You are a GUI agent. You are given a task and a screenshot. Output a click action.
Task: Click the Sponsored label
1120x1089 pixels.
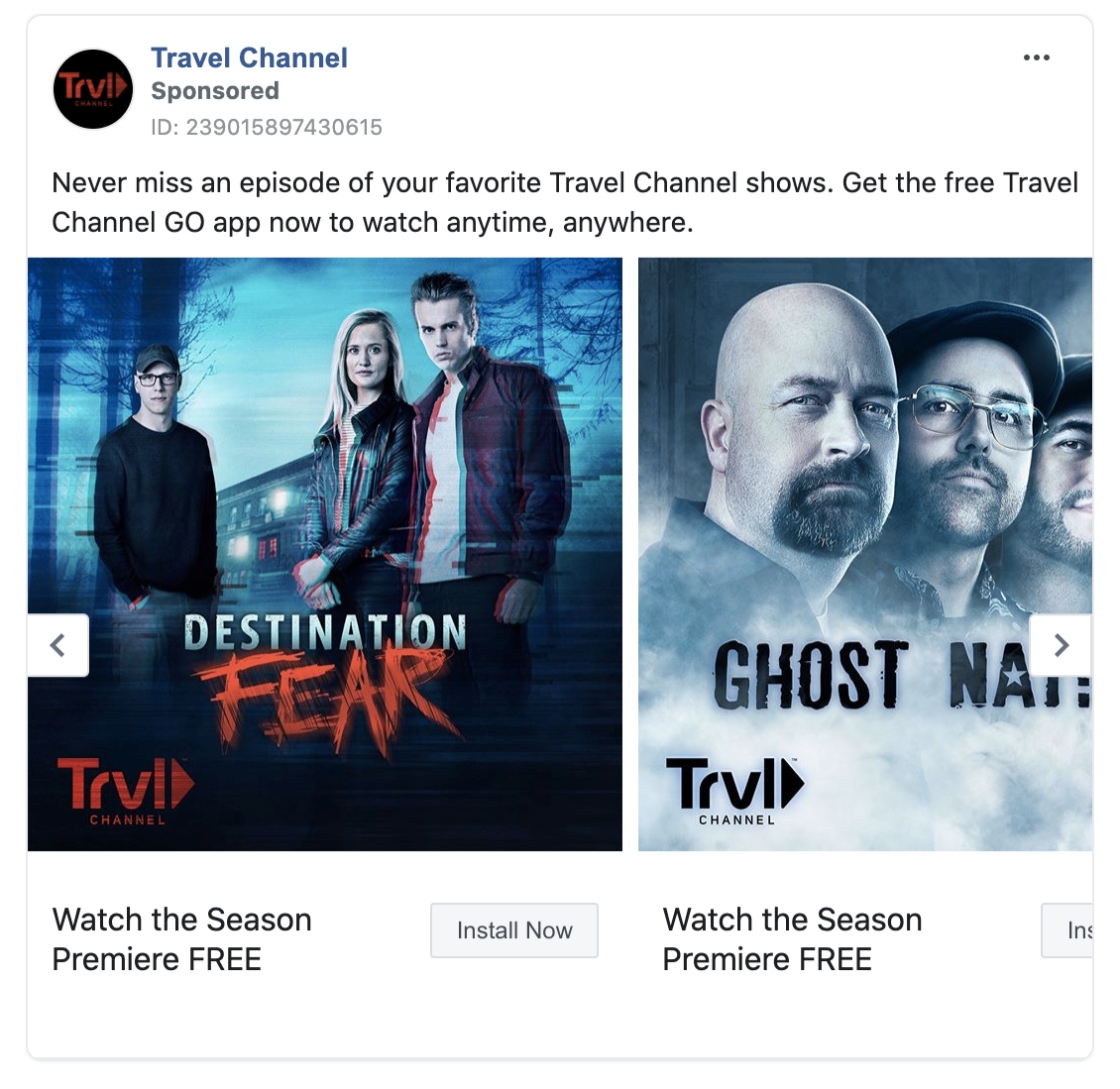pos(215,91)
